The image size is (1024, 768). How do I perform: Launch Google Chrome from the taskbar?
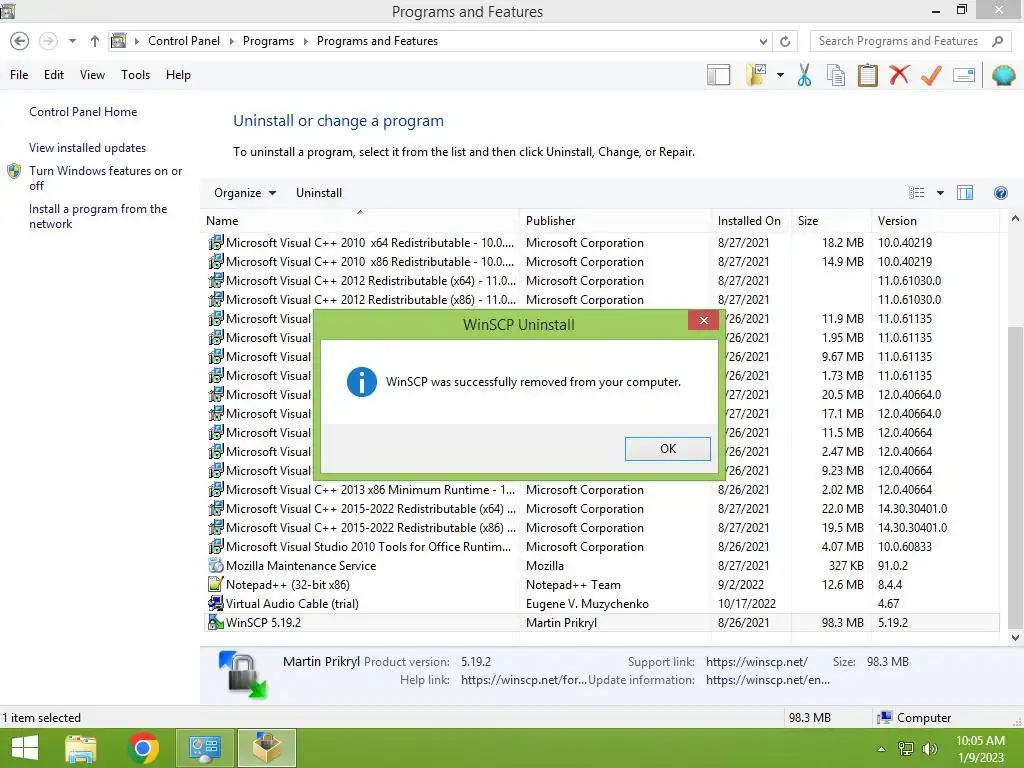[x=143, y=748]
